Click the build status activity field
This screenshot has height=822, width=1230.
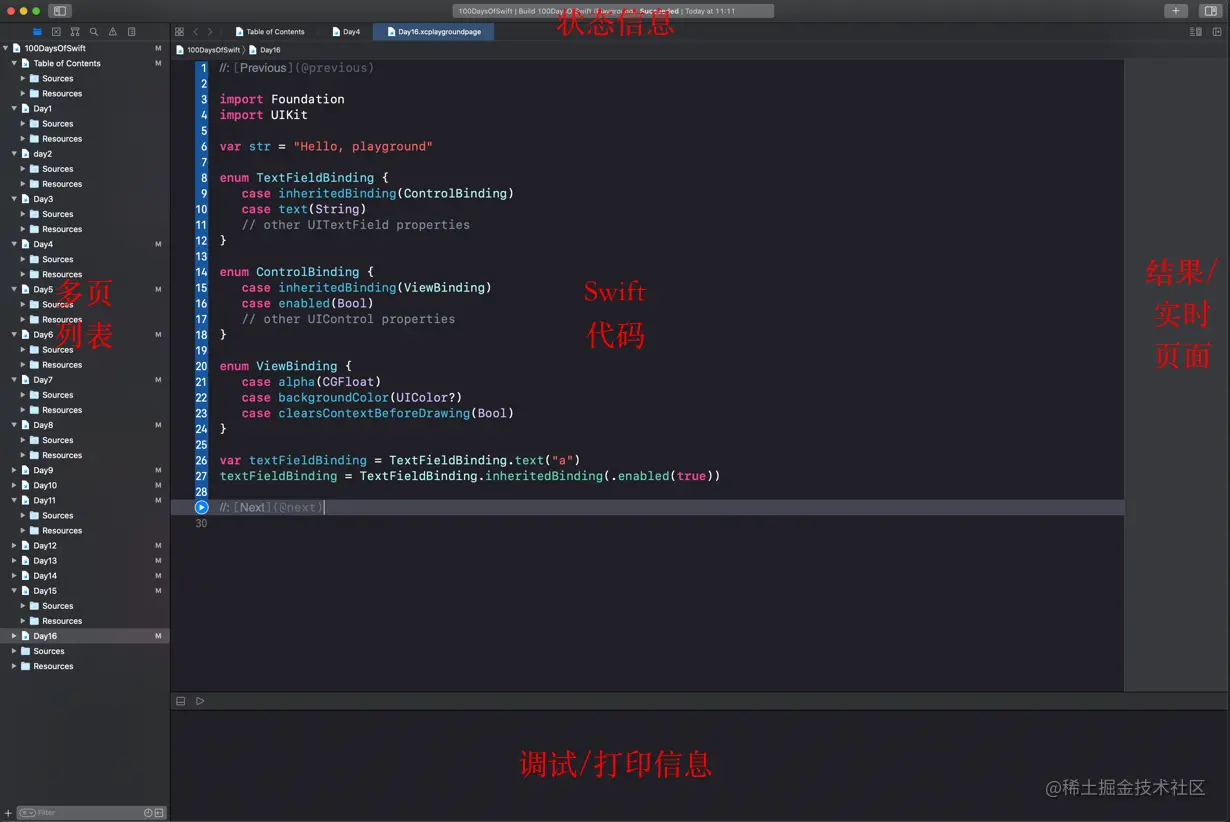(x=614, y=11)
